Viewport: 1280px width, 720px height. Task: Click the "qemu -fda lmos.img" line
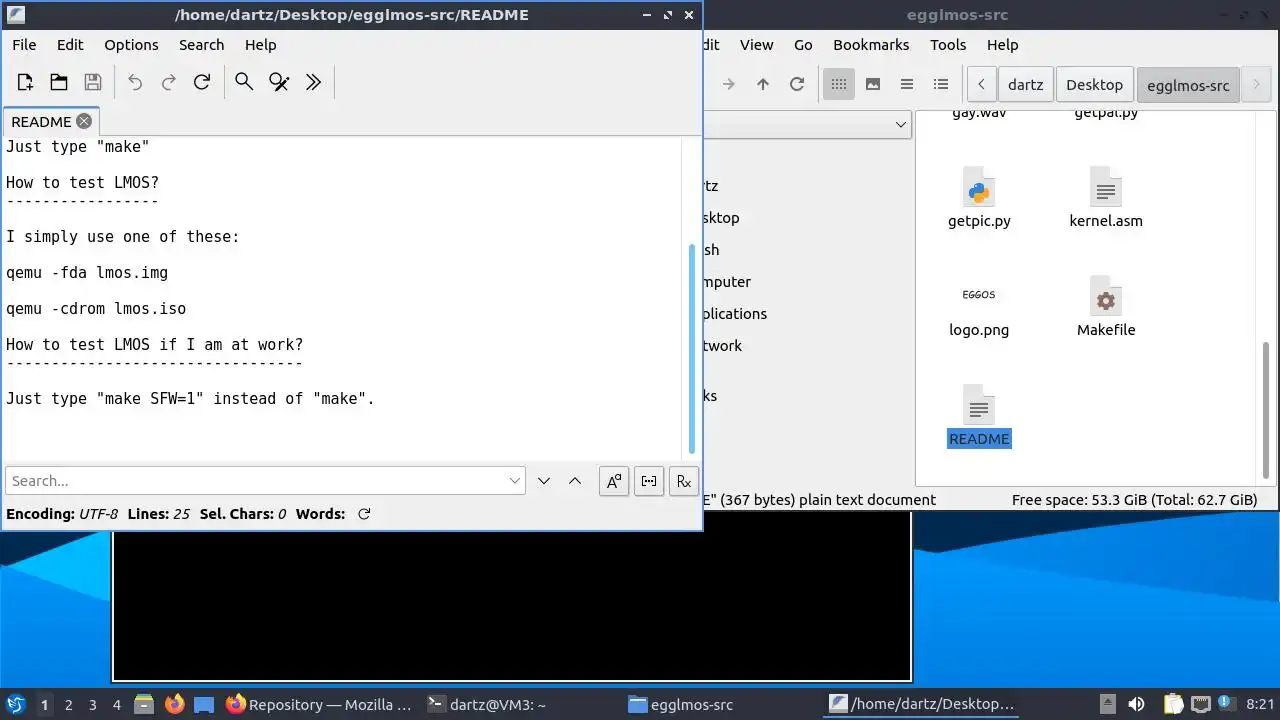click(87, 272)
